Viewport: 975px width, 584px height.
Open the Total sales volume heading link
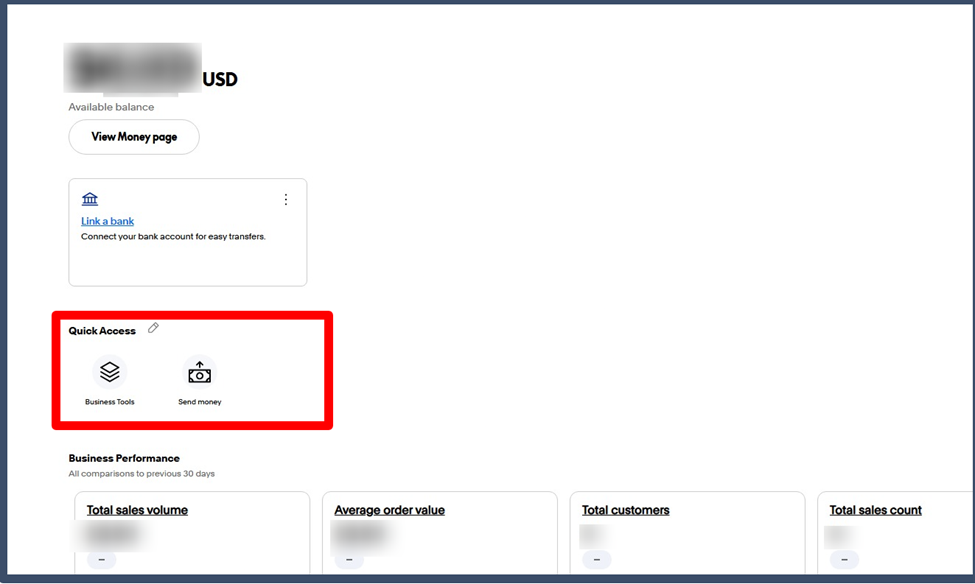(x=137, y=510)
